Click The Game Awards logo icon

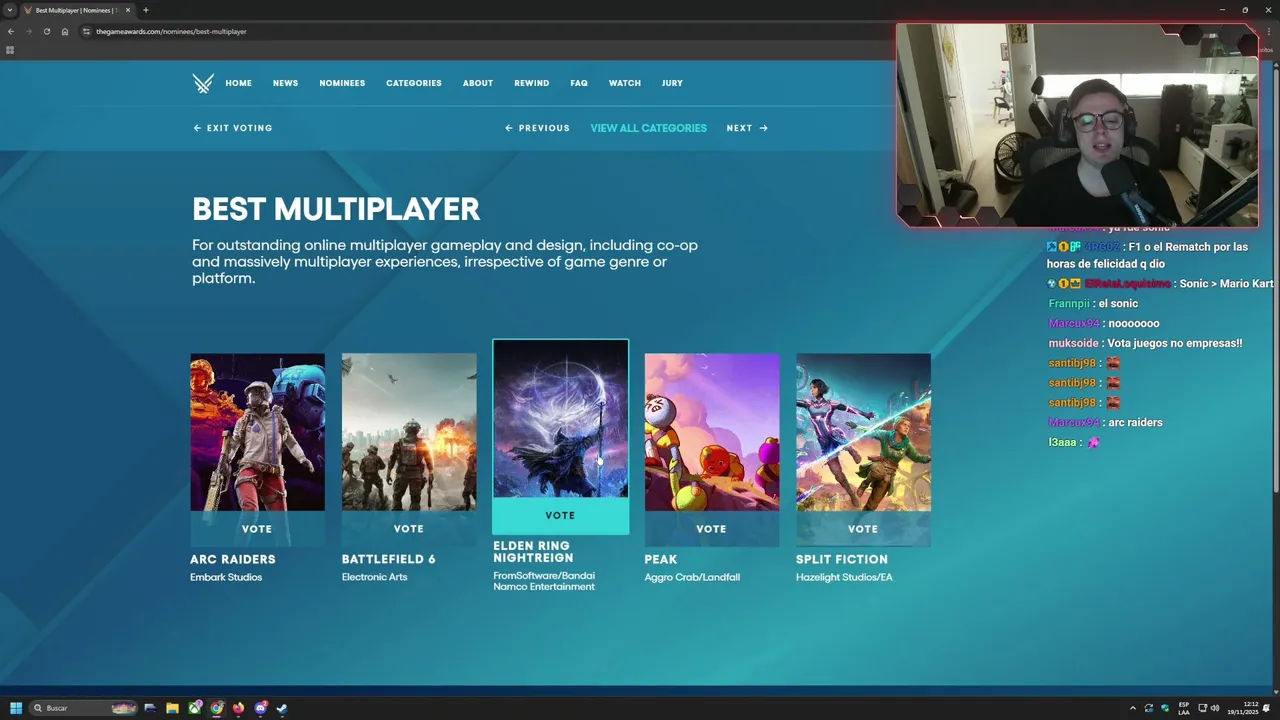(203, 83)
